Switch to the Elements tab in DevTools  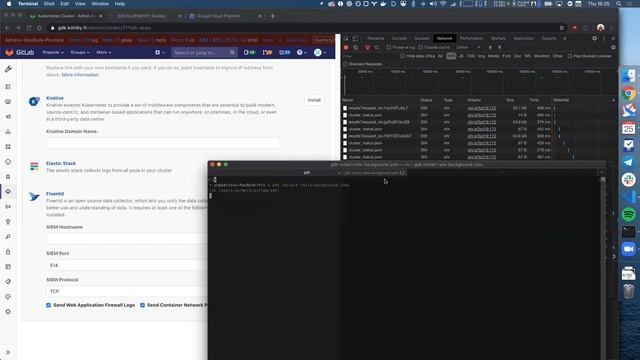376,38
